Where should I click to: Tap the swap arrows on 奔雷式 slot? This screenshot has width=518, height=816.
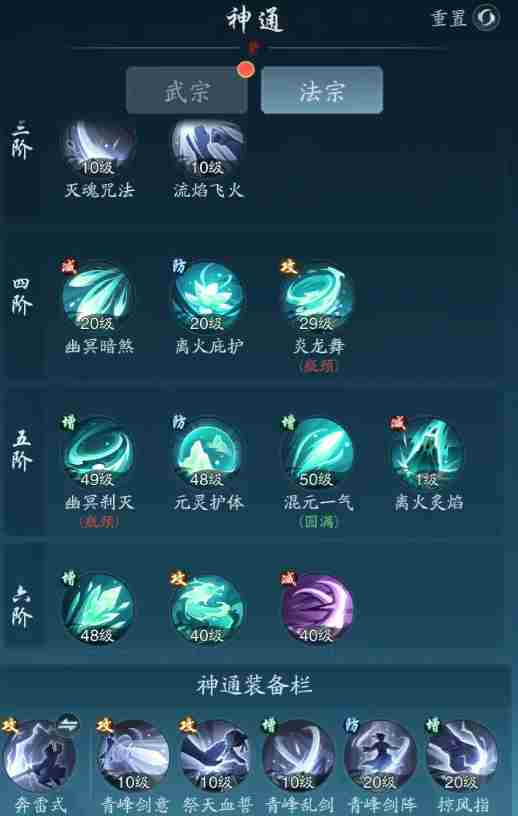[x=68, y=723]
